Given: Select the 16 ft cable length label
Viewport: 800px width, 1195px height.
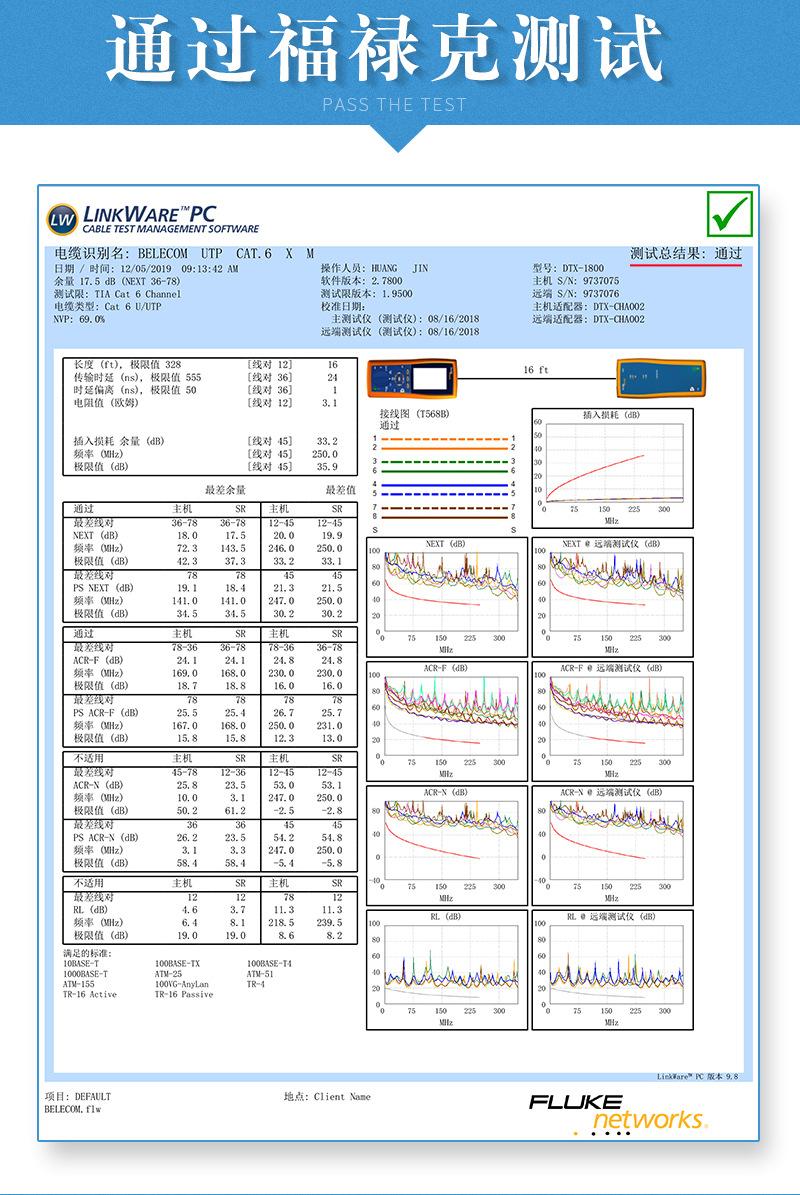Looking at the screenshot, I should [x=536, y=370].
